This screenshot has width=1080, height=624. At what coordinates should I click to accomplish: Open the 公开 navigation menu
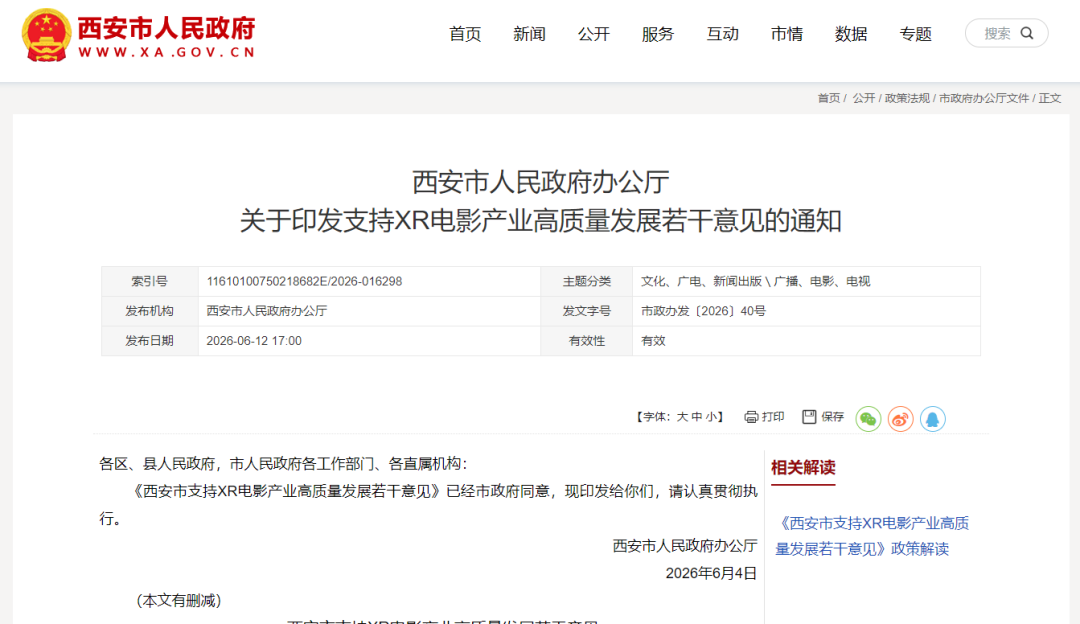594,34
